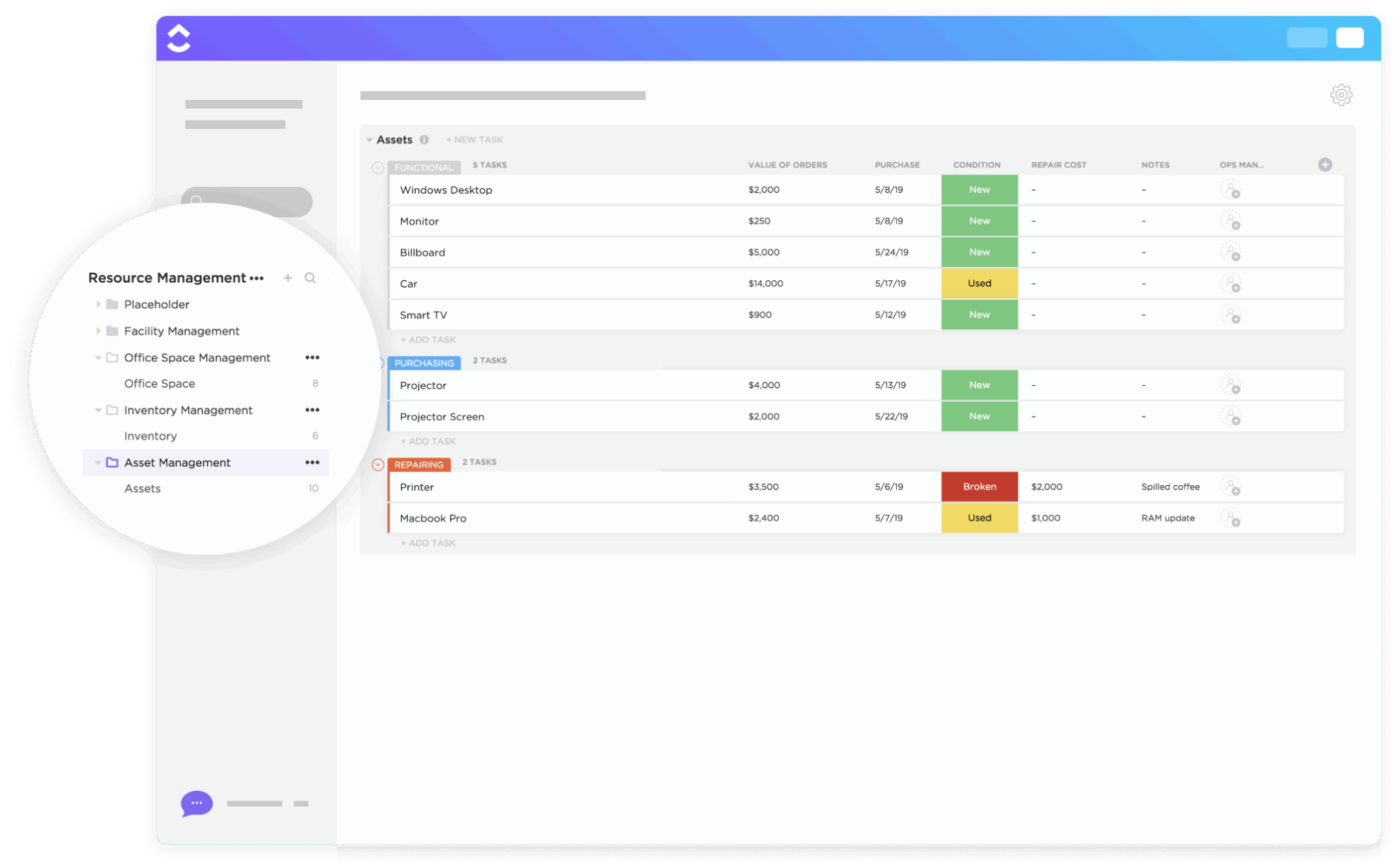
Task: Collapse the FUNCTIONAL task group
Action: pyautogui.click(x=378, y=167)
